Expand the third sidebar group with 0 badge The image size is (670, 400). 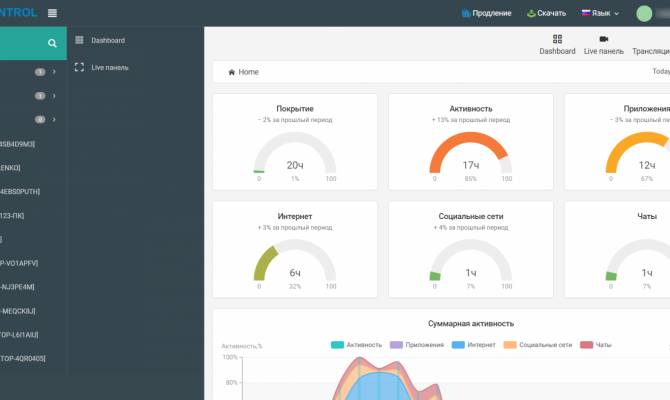click(54, 120)
